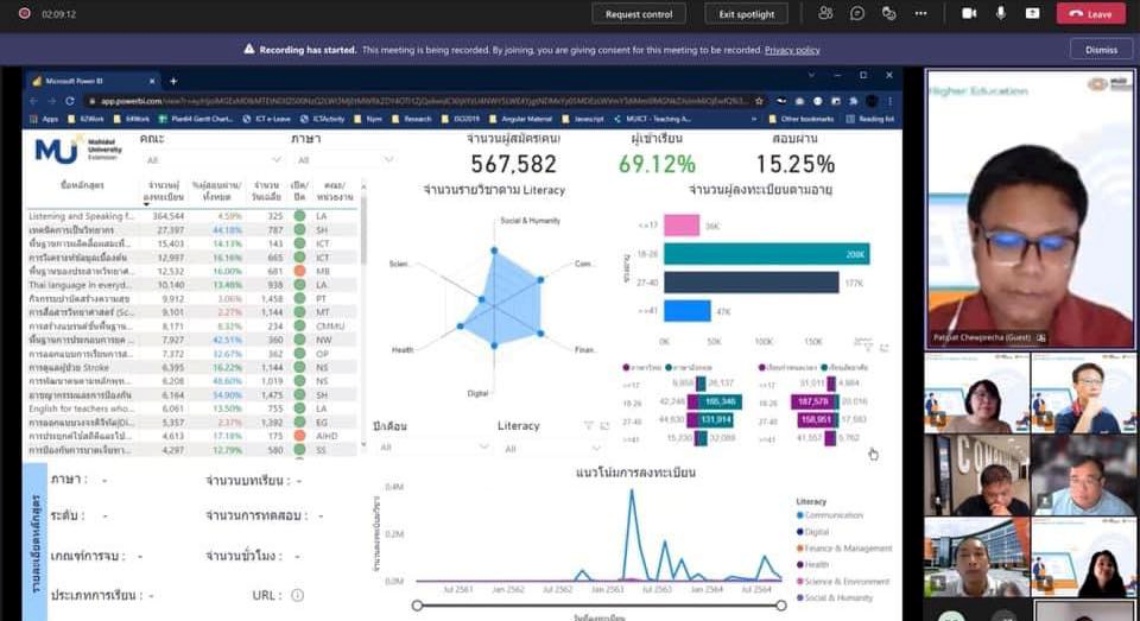Expand the ภาษา filter dropdown
Screen dimensions: 1140x621
coord(388,160)
